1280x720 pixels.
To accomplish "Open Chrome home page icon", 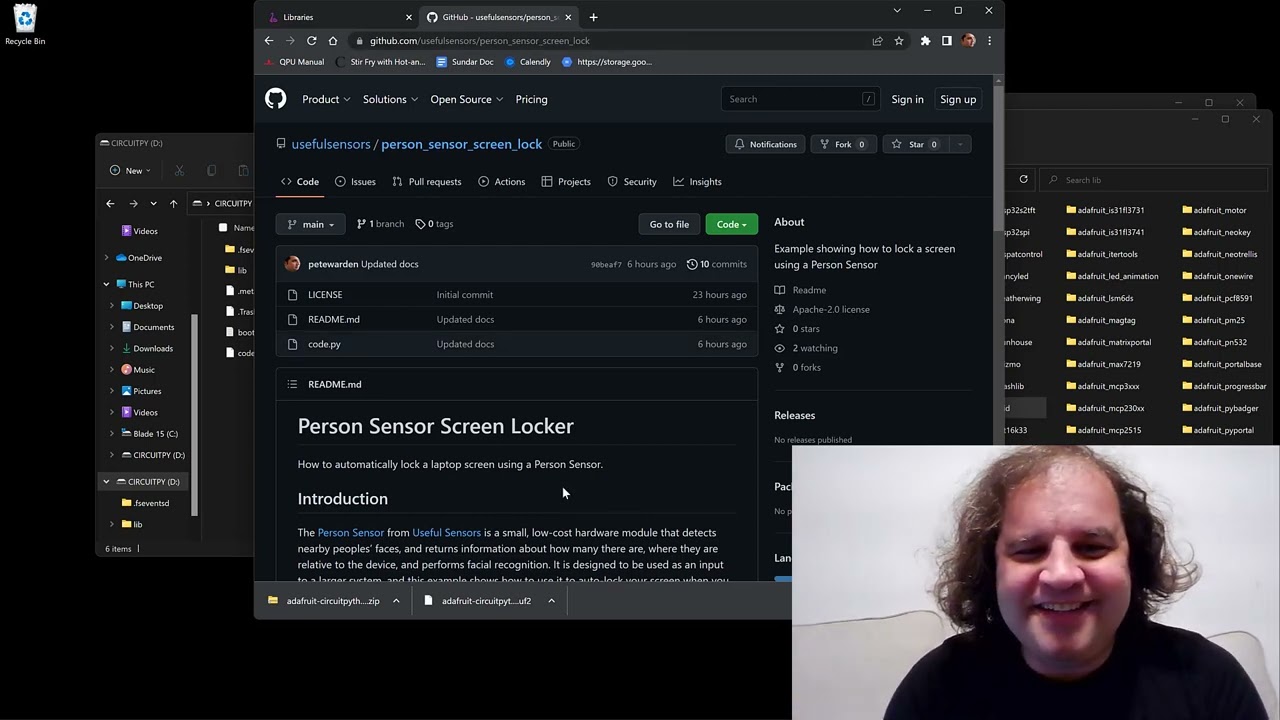I will [x=333, y=41].
